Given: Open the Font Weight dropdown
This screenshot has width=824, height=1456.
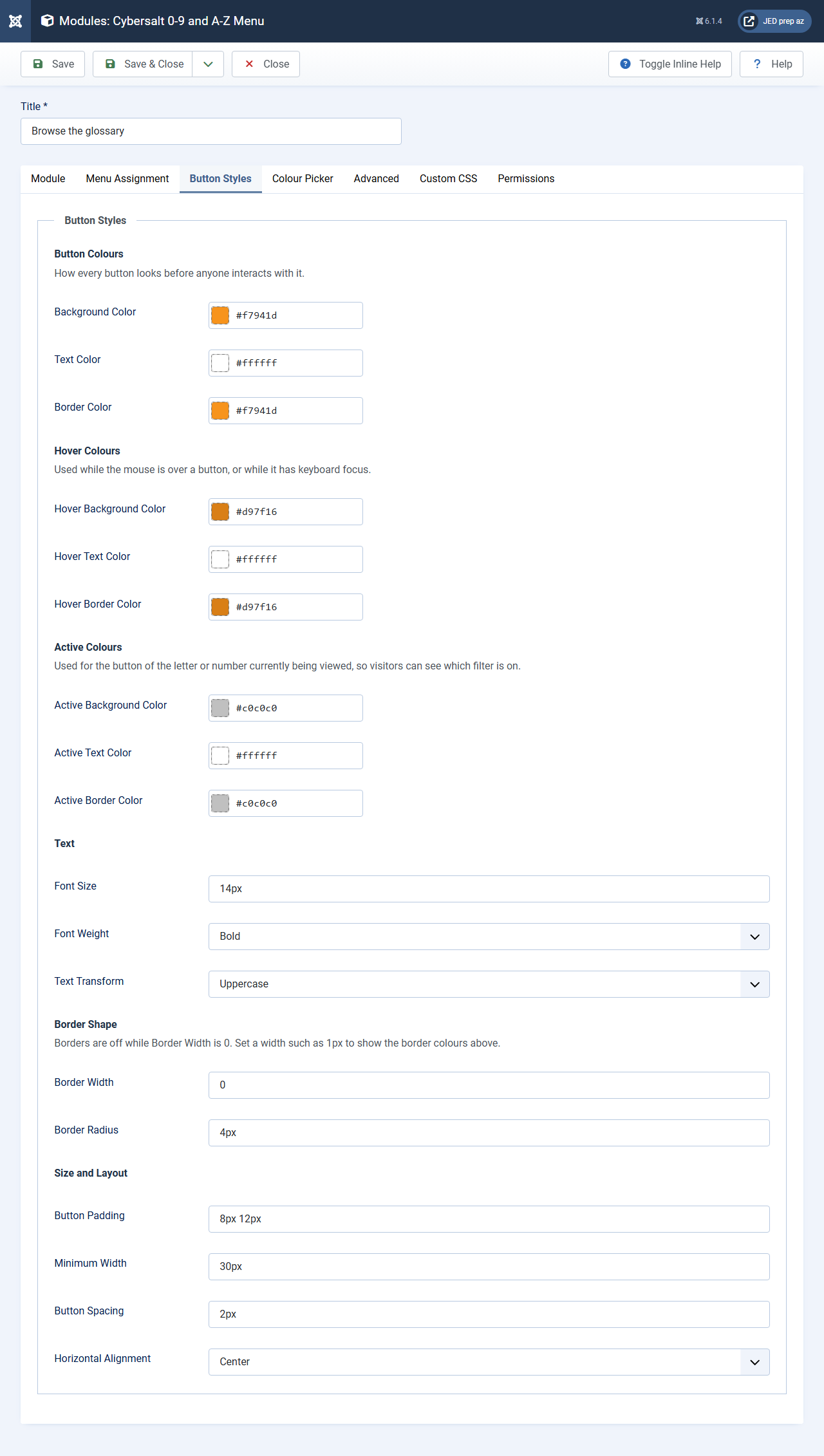Looking at the screenshot, I should coord(489,937).
